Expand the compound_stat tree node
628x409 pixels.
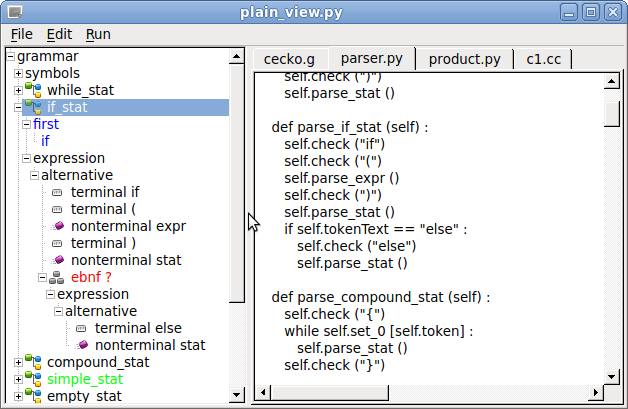pos(18,363)
